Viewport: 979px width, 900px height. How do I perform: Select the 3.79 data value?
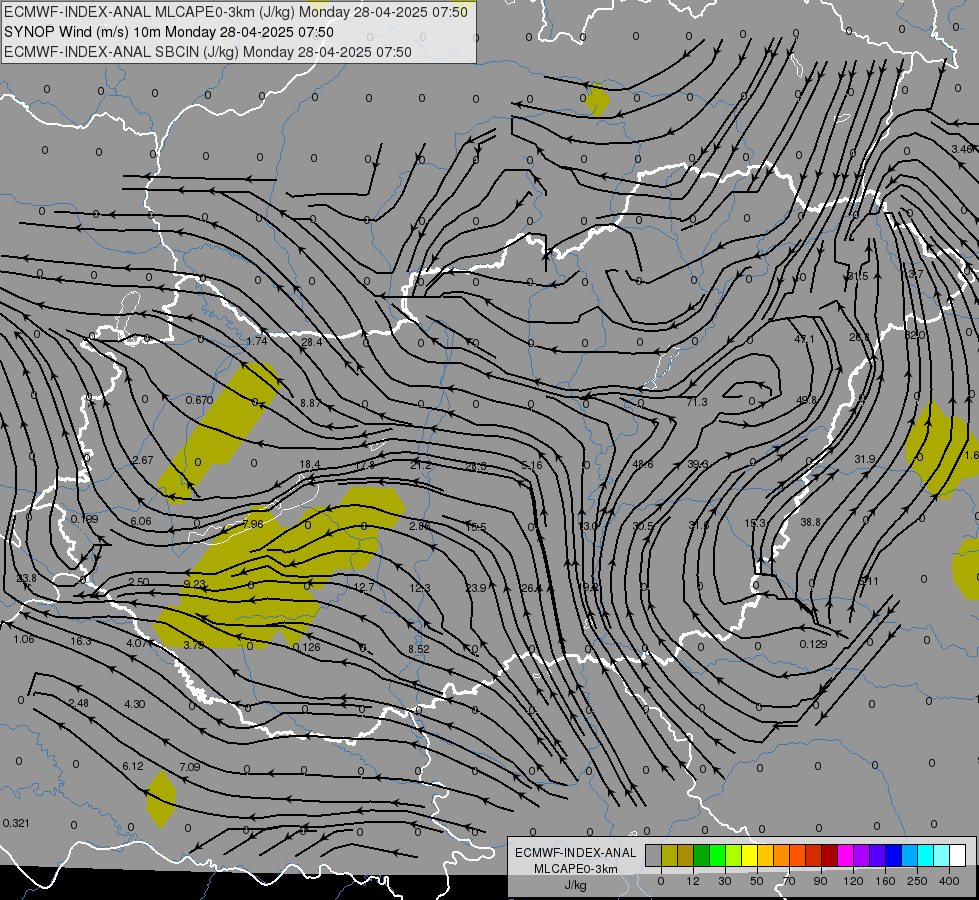[x=194, y=645]
